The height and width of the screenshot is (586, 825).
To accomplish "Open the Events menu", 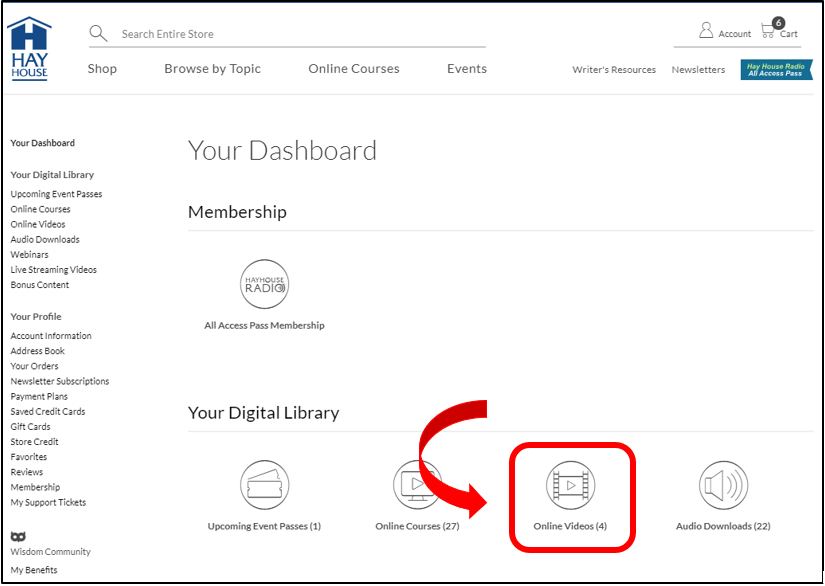I will click(467, 69).
